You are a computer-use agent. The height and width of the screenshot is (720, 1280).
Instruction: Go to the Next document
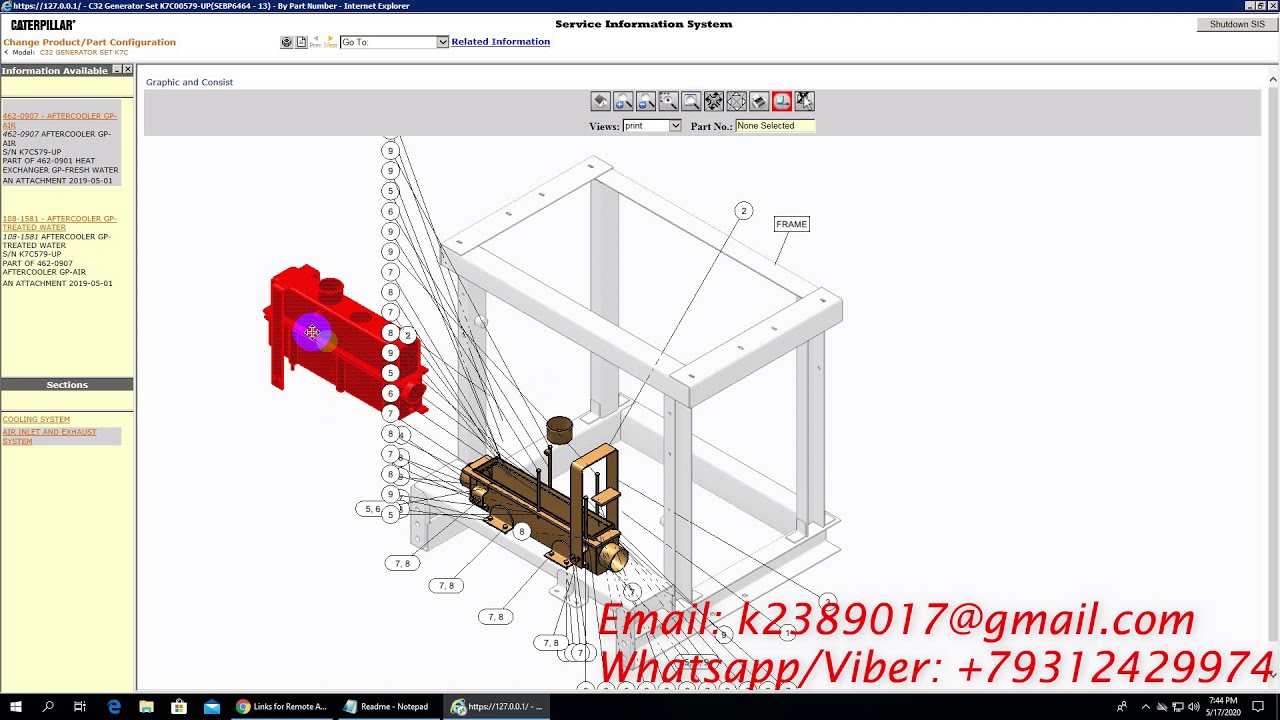330,42
